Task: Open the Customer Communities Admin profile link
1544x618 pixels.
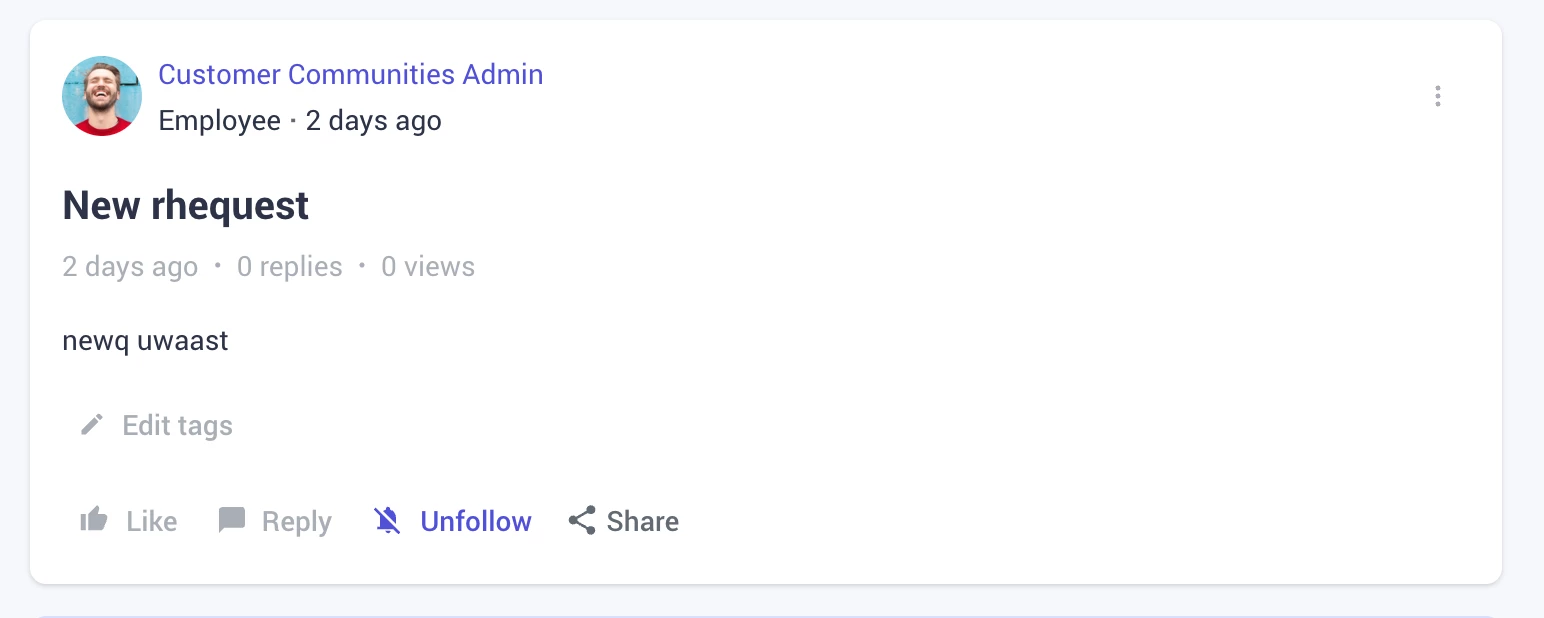Action: (x=350, y=75)
